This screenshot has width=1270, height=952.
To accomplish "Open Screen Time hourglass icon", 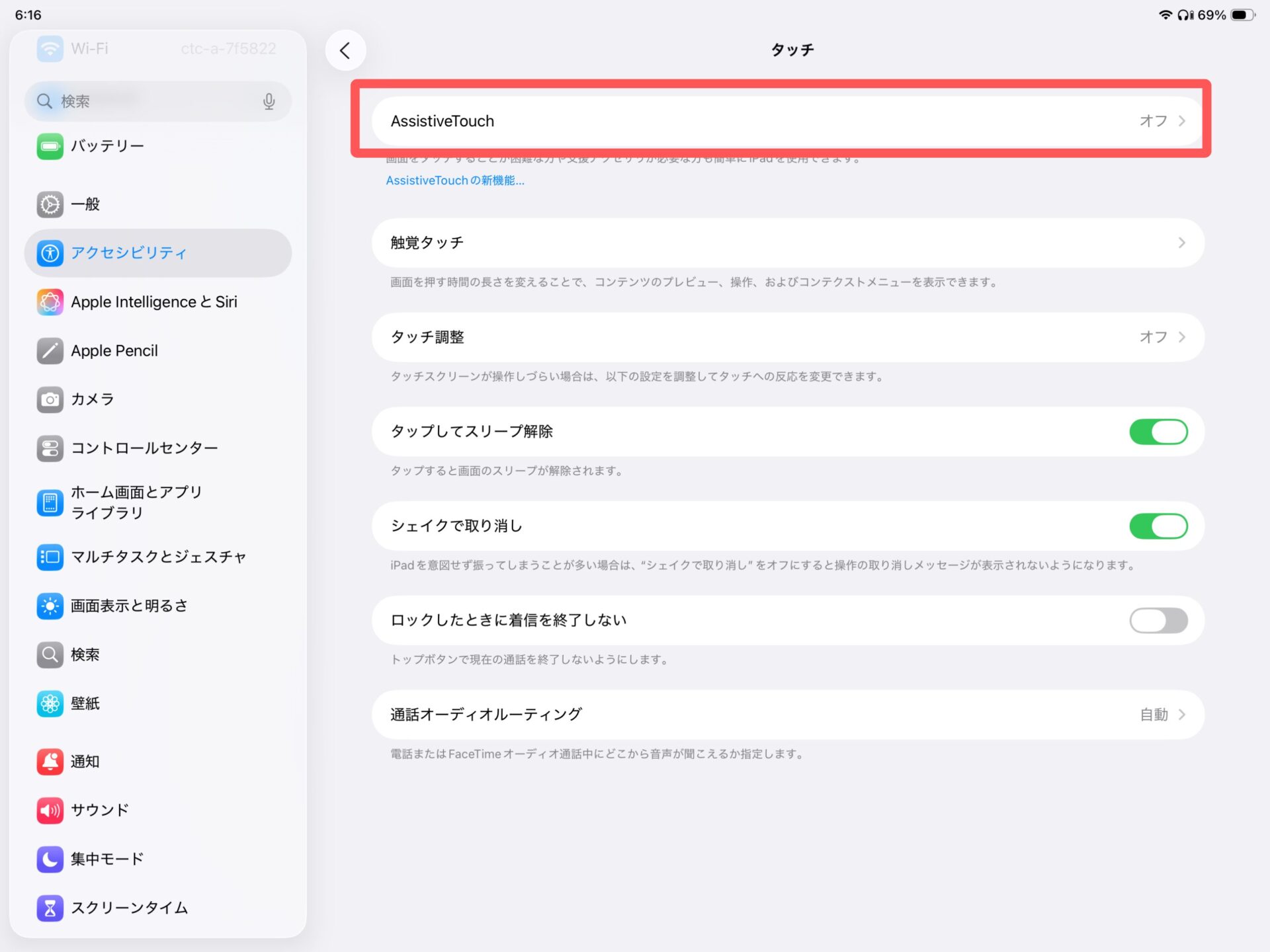I will point(50,908).
